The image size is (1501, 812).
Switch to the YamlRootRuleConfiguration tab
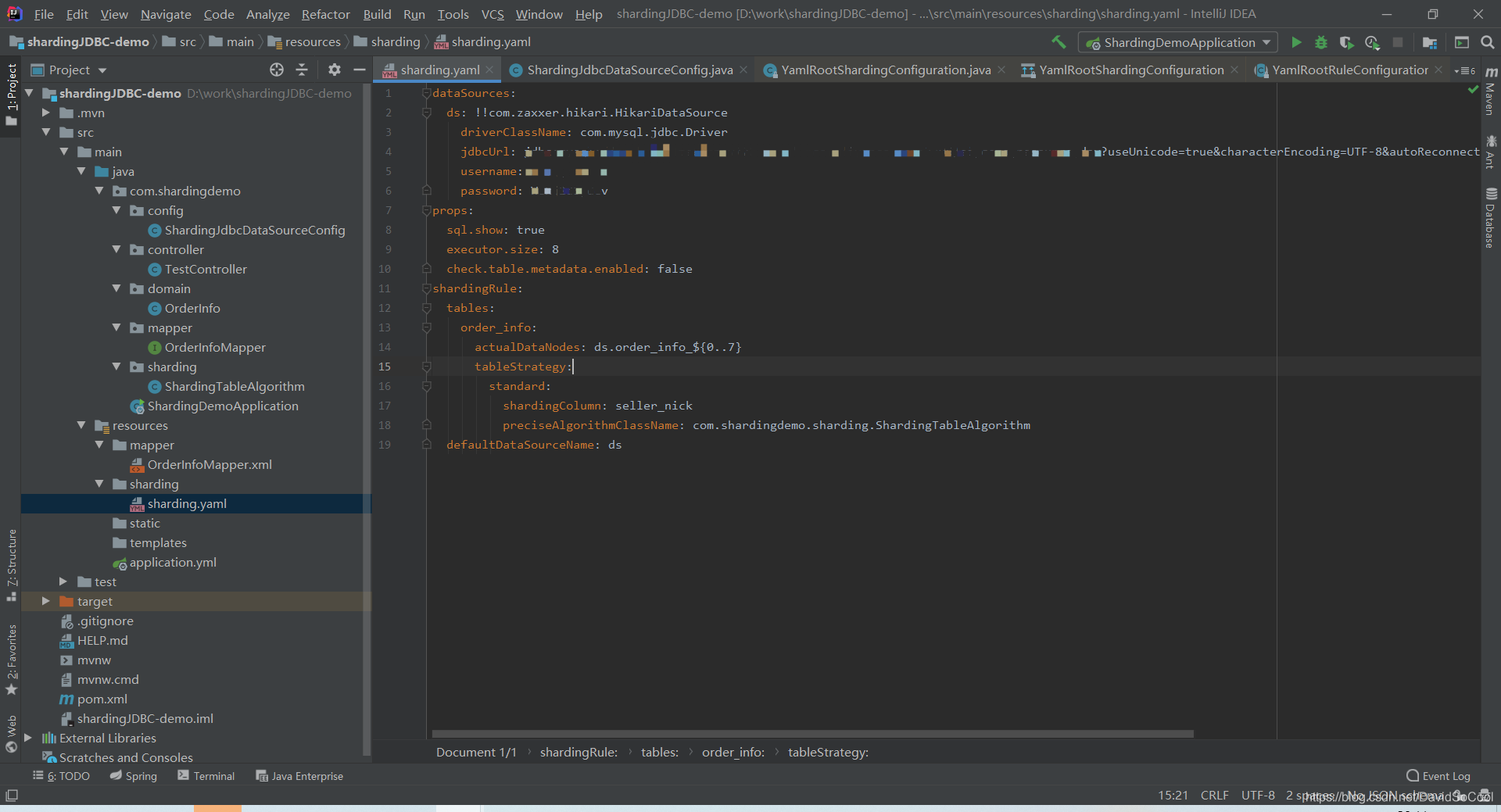(x=1350, y=70)
